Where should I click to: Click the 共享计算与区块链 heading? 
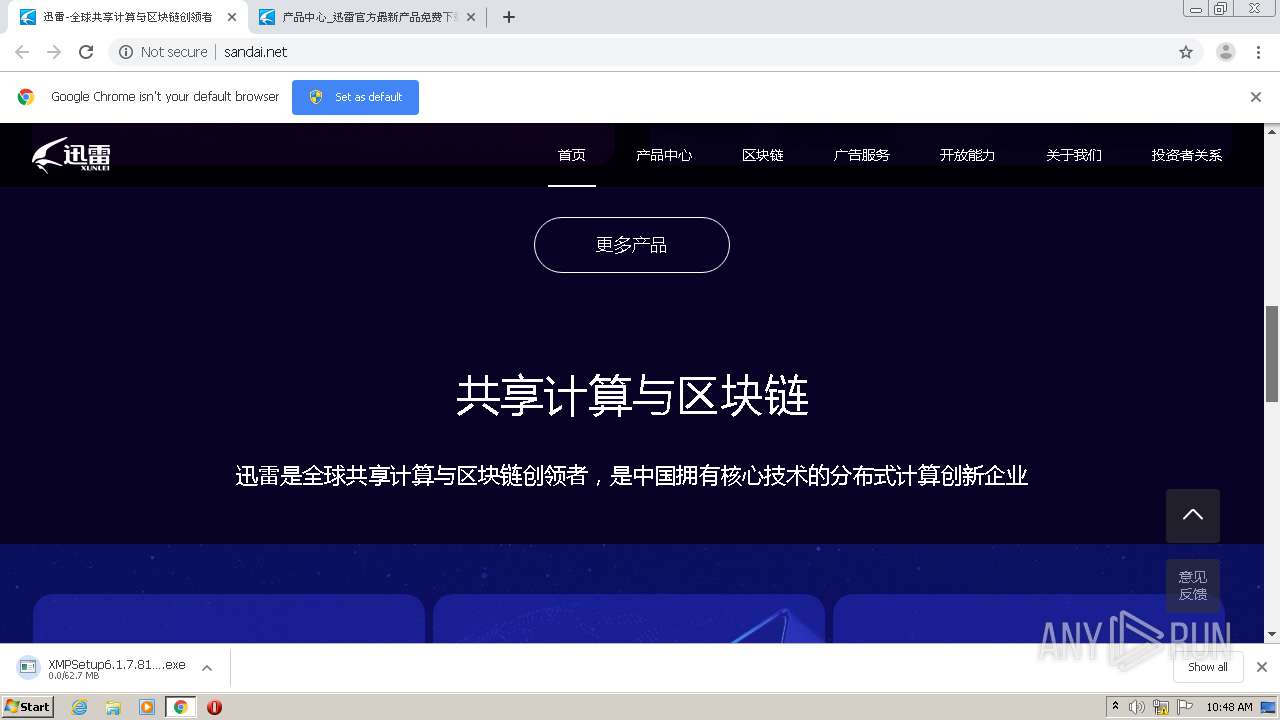[632, 396]
